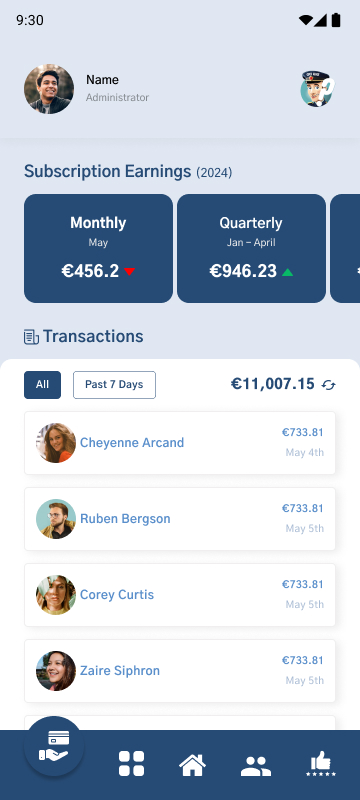Screen dimensions: 360x800
Task: Tap the pilot mascot avatar icon
Action: point(317,89)
